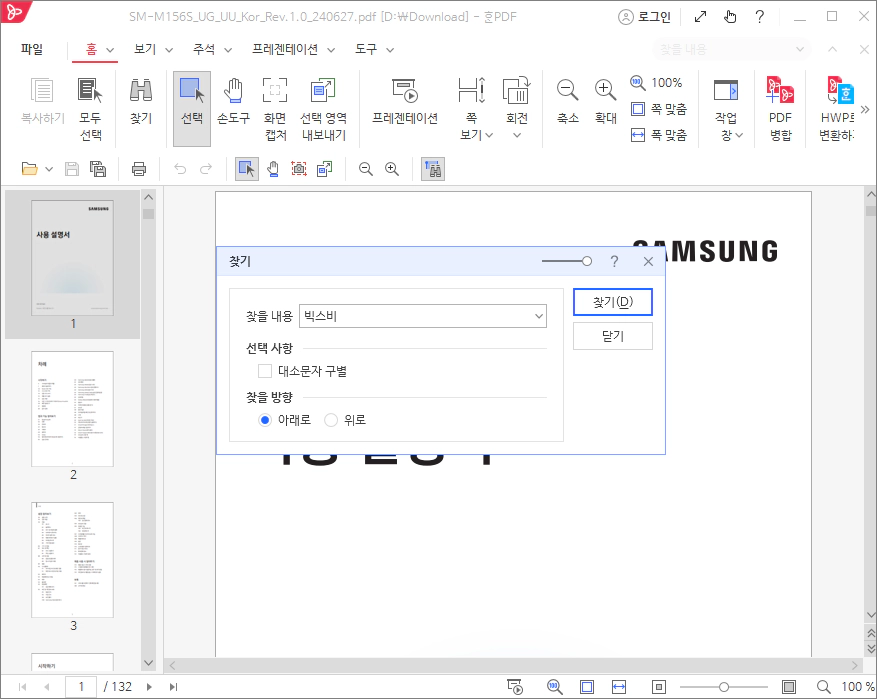877x699 pixels.
Task: Click the undo arrow in quick toolbar
Action: (180, 169)
